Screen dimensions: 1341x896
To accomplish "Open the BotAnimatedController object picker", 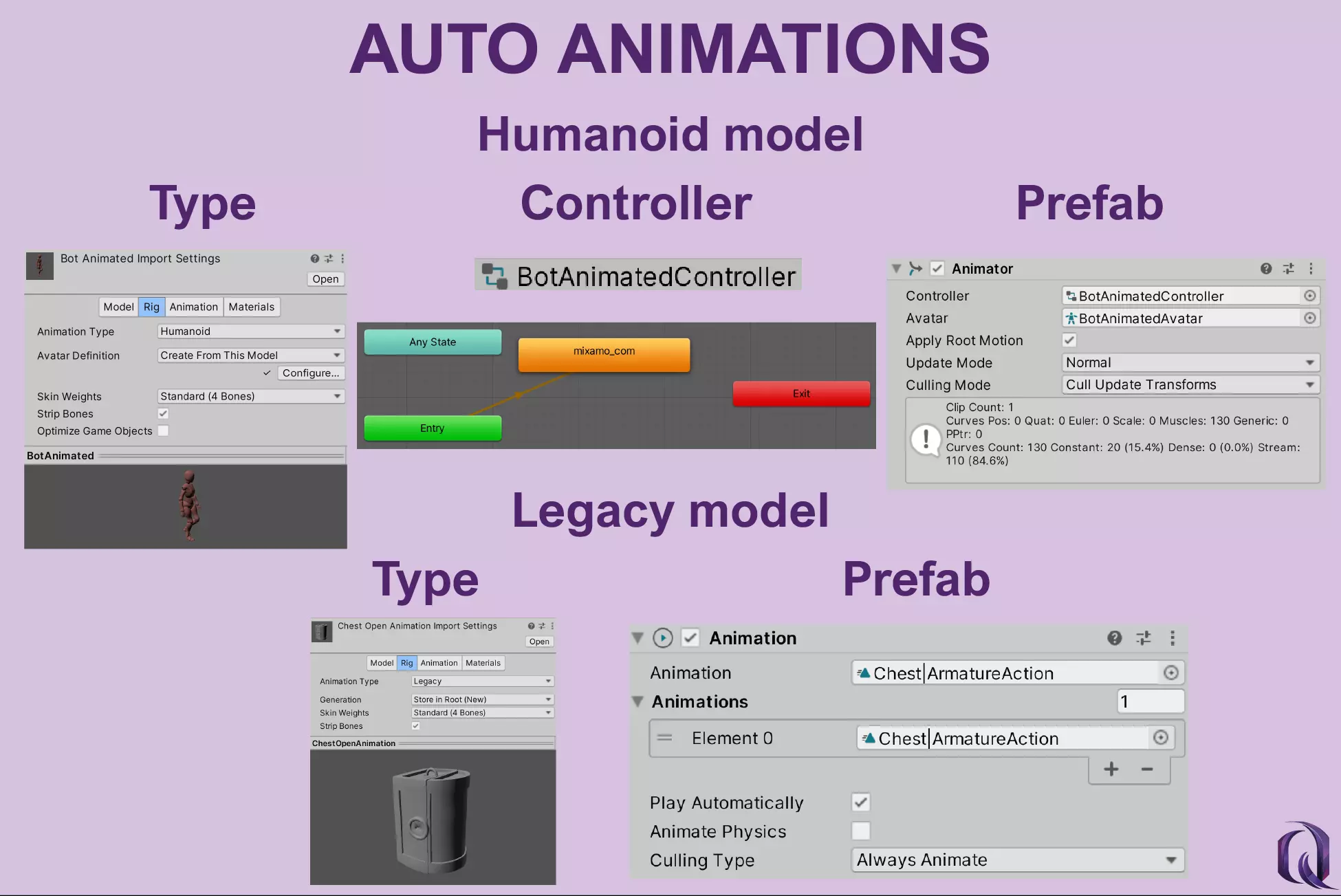I will point(1309,296).
